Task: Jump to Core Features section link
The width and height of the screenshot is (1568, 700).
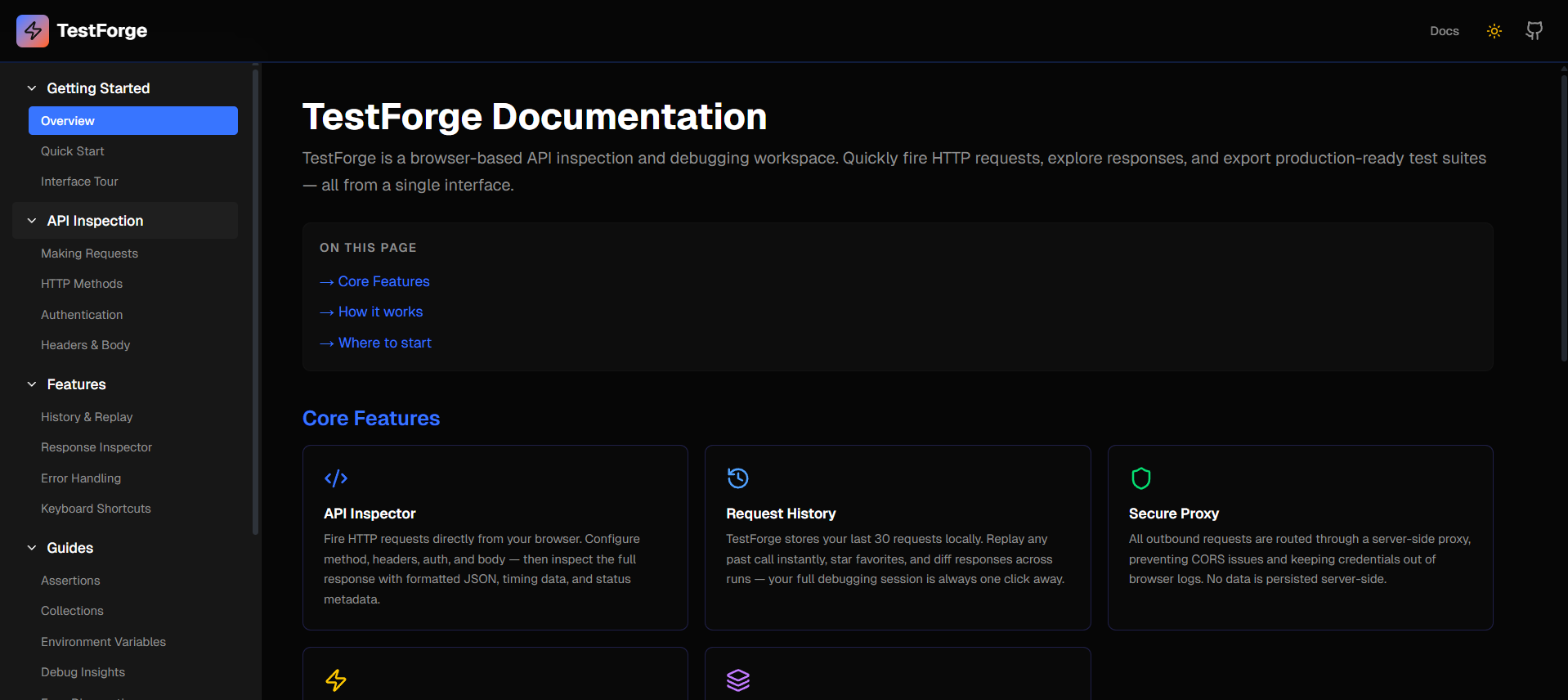Action: point(374,281)
